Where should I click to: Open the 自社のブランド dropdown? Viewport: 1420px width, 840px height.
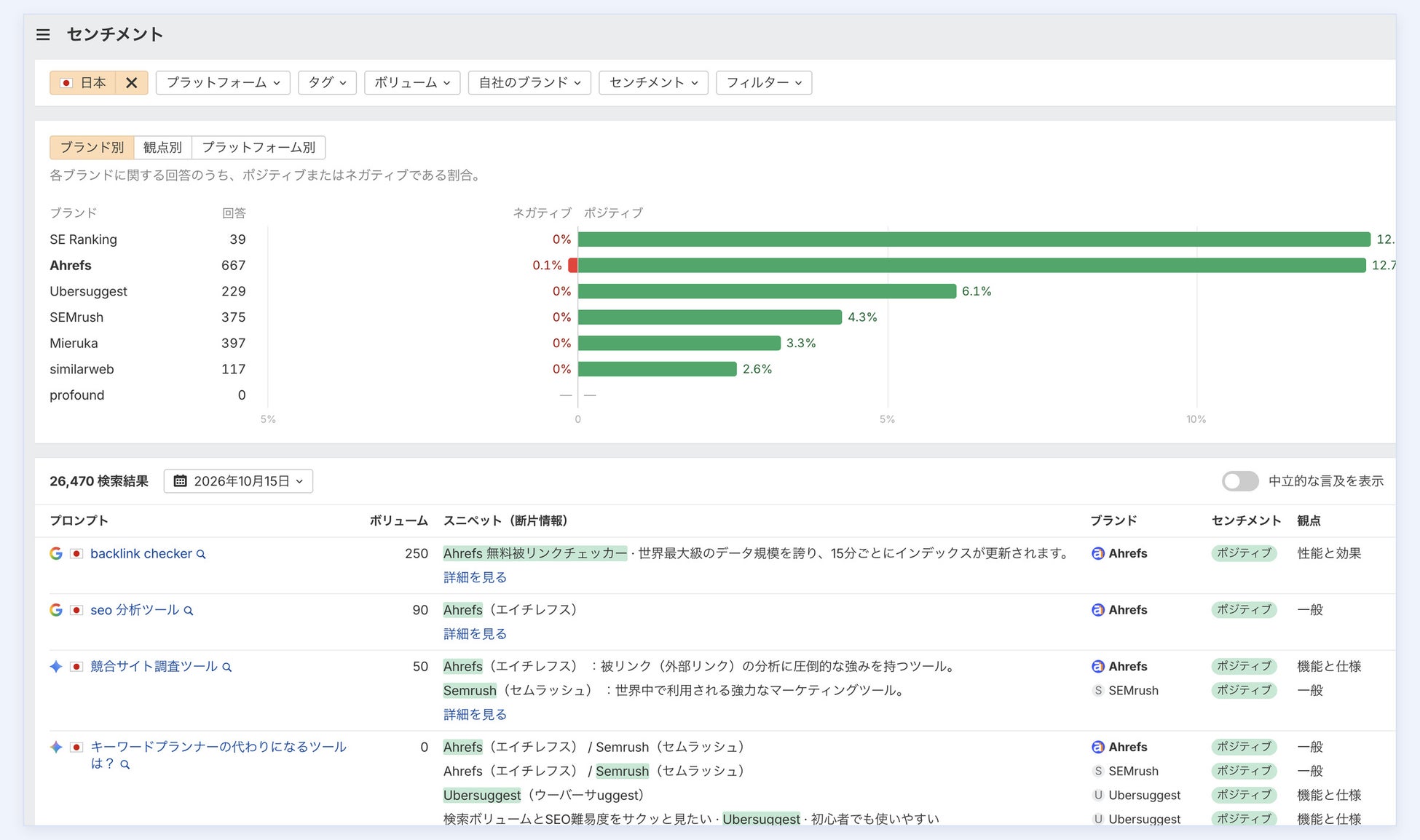[529, 83]
